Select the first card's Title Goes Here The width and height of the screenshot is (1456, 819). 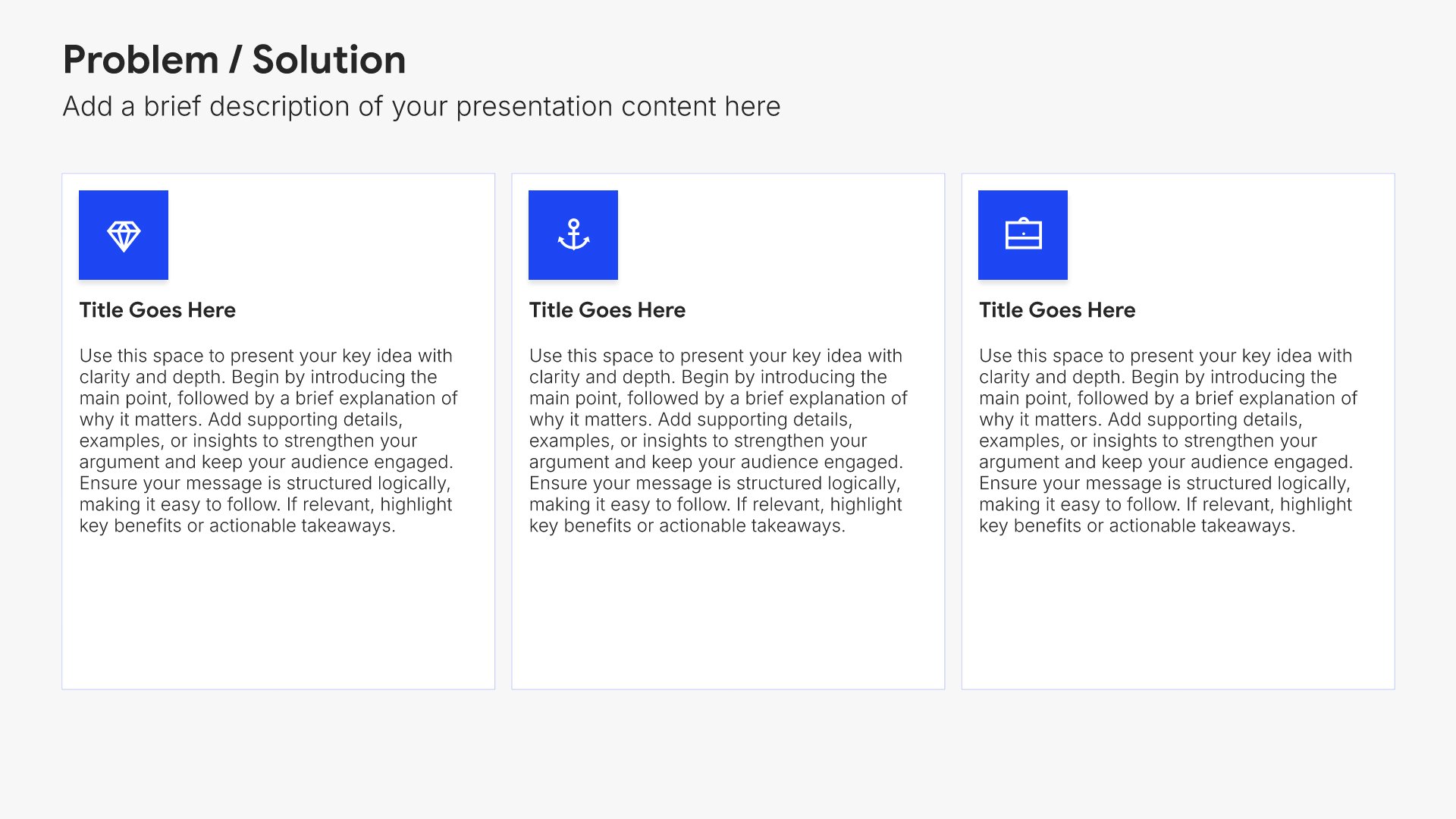[x=158, y=310]
